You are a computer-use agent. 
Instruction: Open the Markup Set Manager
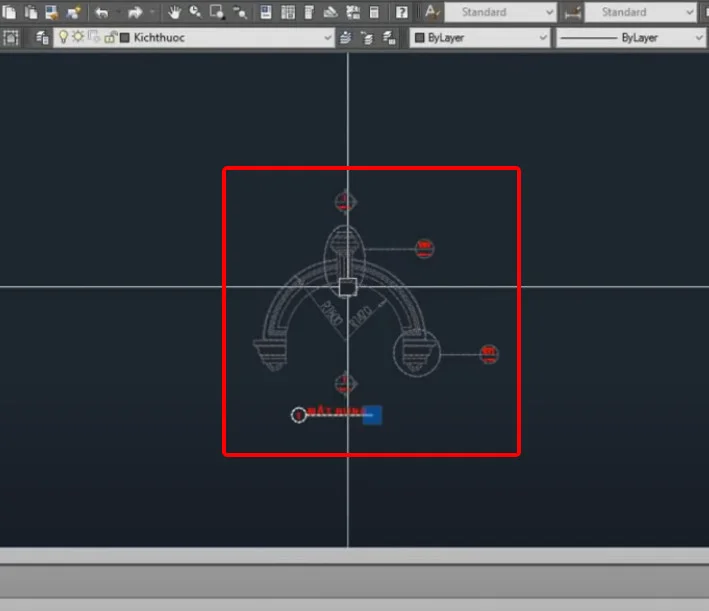pos(353,12)
